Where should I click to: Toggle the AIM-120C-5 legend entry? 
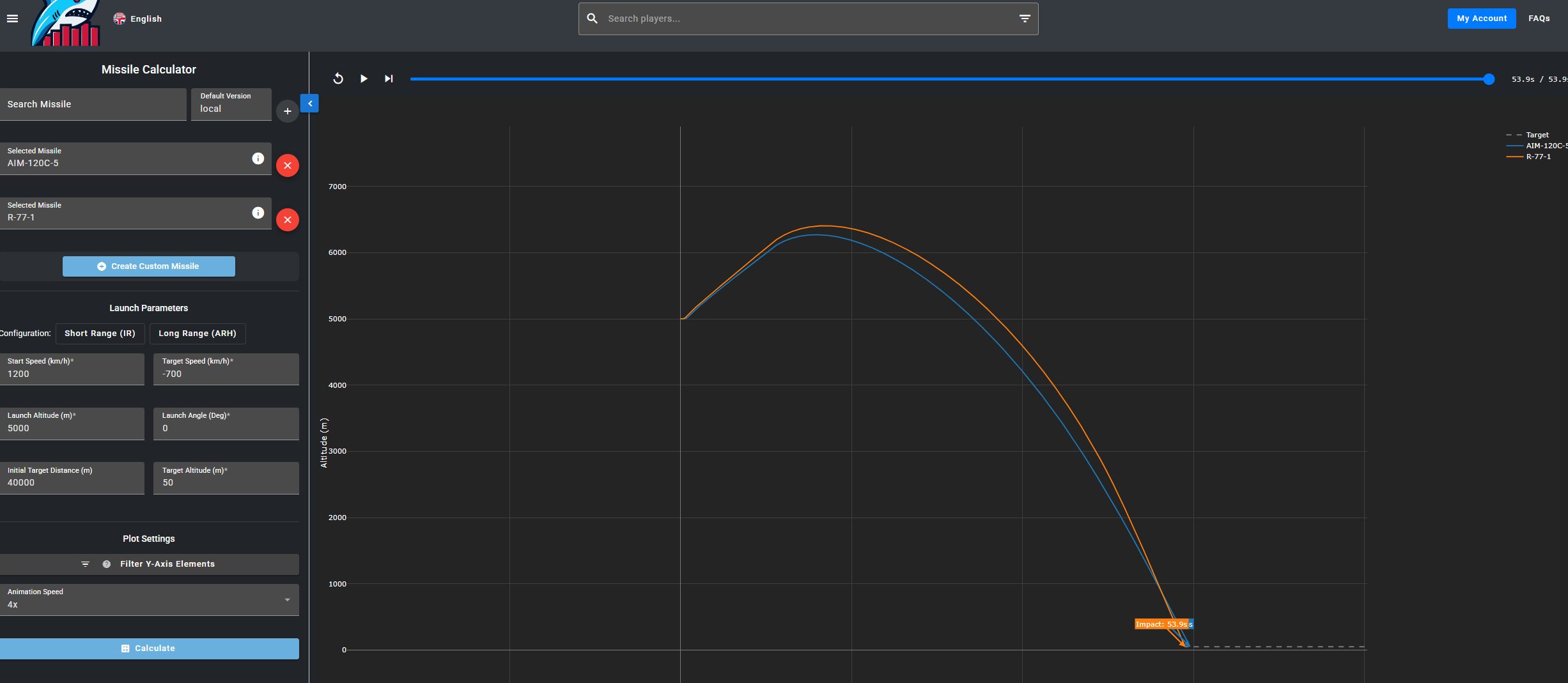(1537, 146)
